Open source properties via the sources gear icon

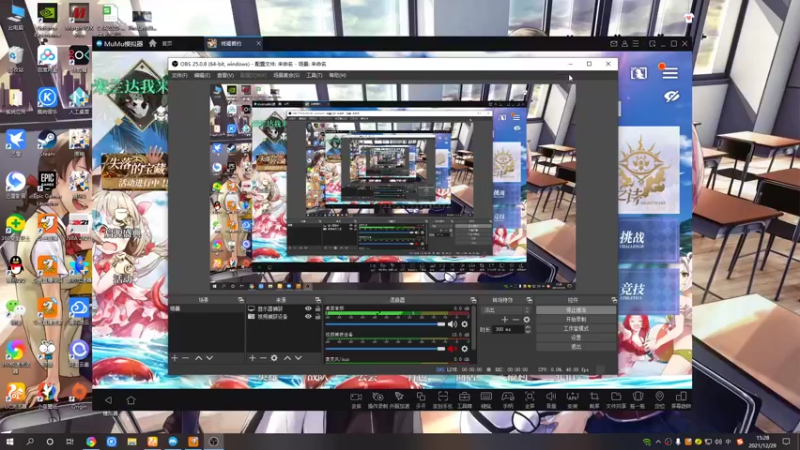click(274, 358)
